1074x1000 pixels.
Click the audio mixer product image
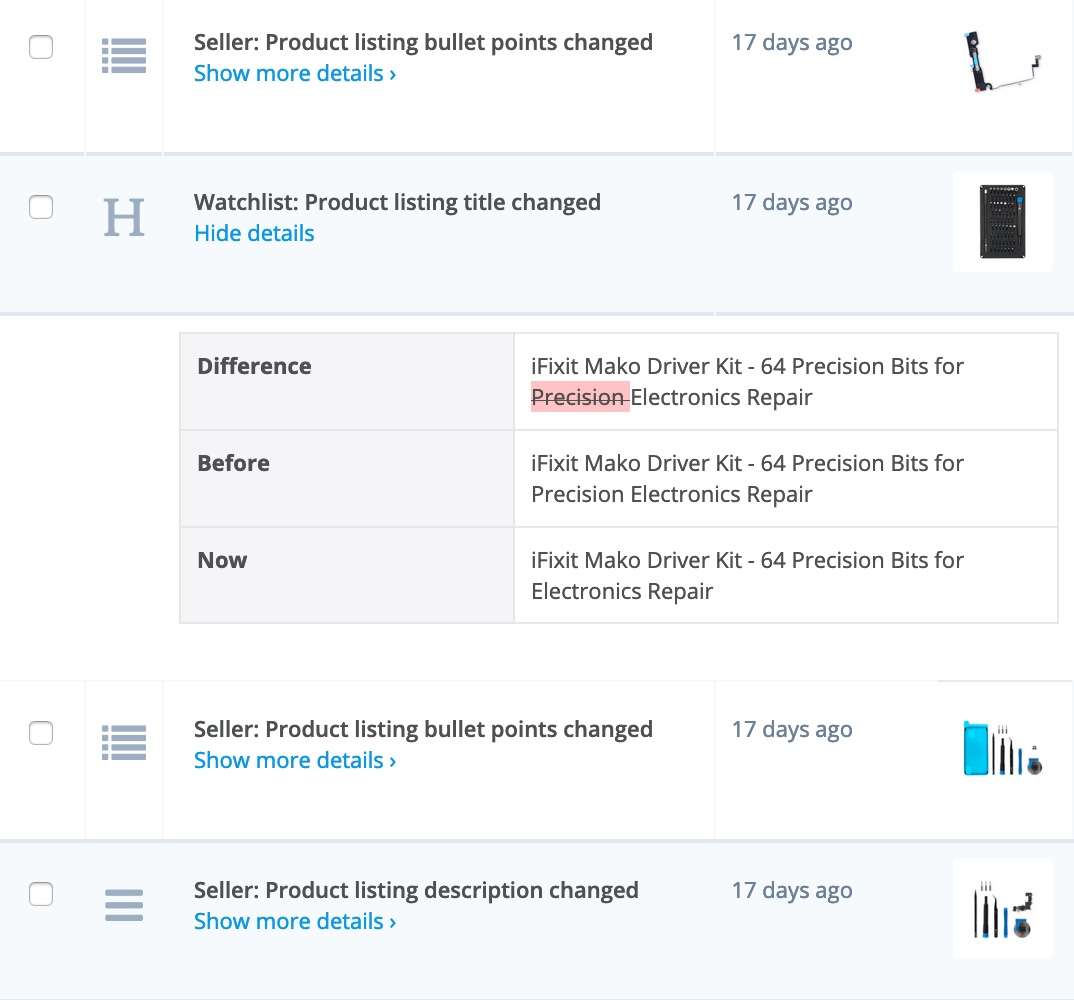[x=1002, y=221]
